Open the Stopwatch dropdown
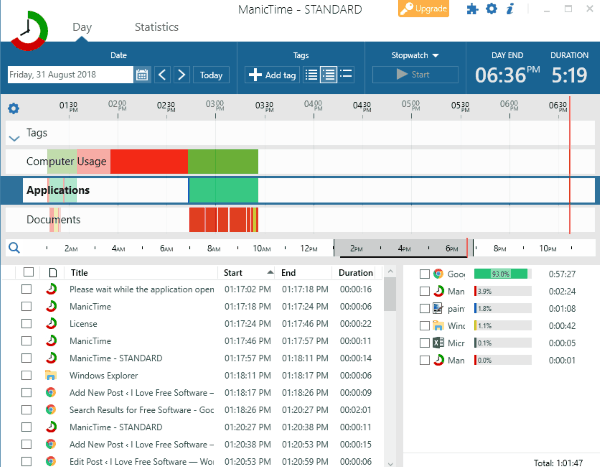This screenshot has width=600, height=467. click(x=415, y=55)
